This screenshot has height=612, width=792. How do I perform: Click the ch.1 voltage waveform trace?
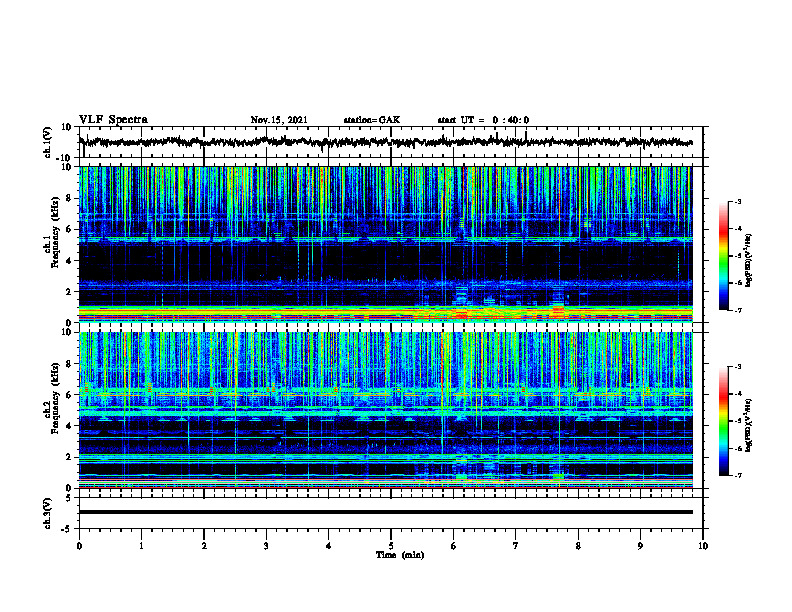[x=385, y=142]
